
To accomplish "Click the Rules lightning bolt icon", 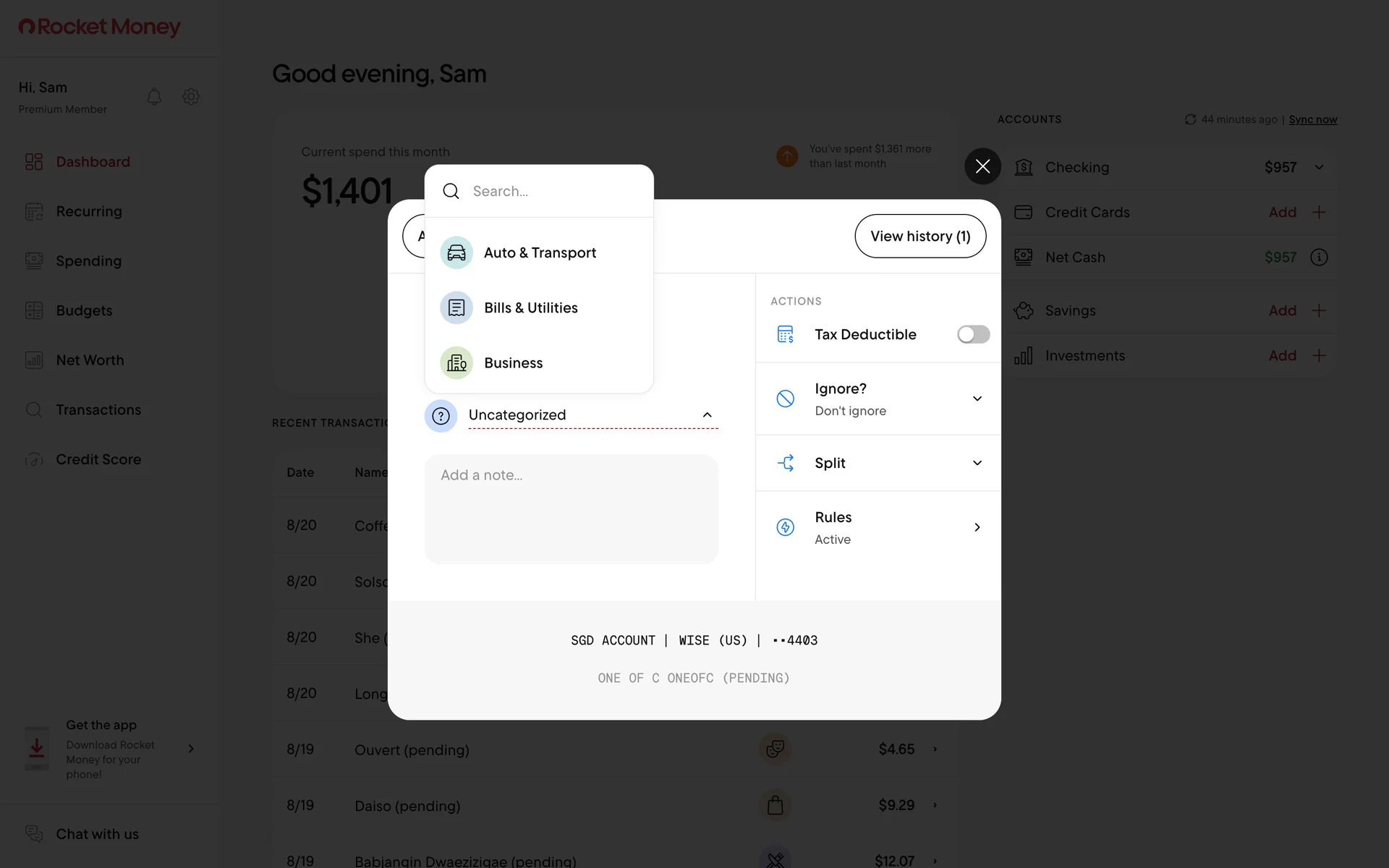I will (x=785, y=527).
